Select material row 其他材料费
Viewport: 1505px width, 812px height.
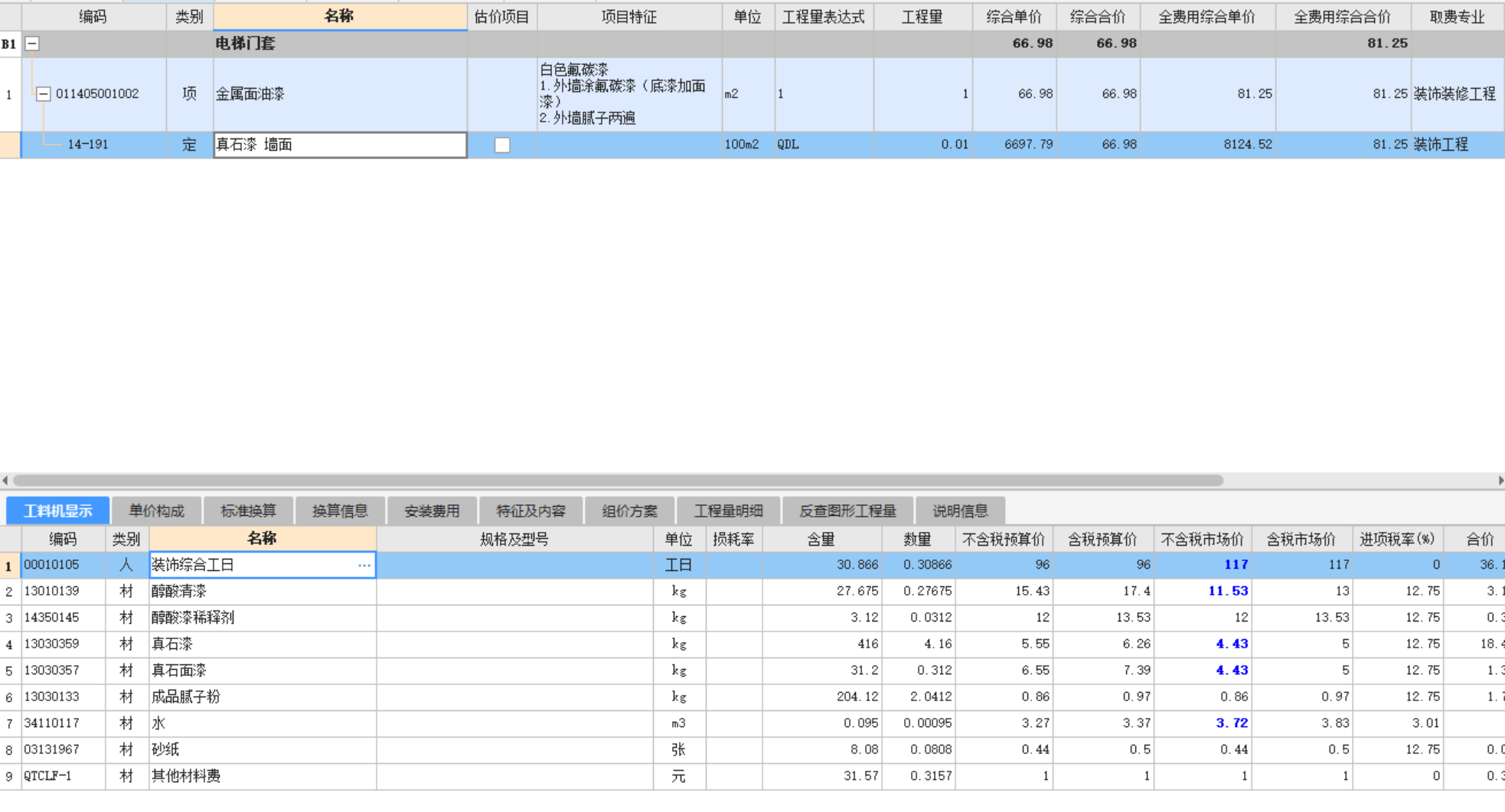point(263,776)
